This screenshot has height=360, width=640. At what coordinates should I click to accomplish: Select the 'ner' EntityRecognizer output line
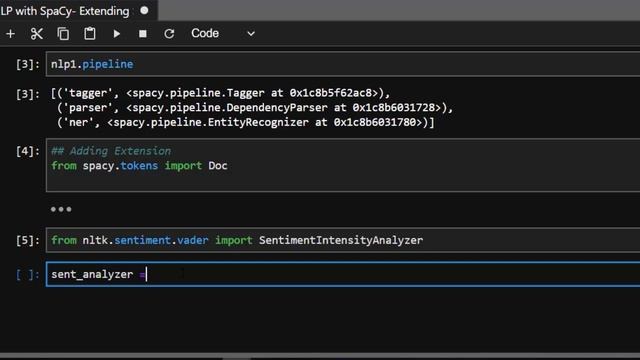[x=246, y=122]
